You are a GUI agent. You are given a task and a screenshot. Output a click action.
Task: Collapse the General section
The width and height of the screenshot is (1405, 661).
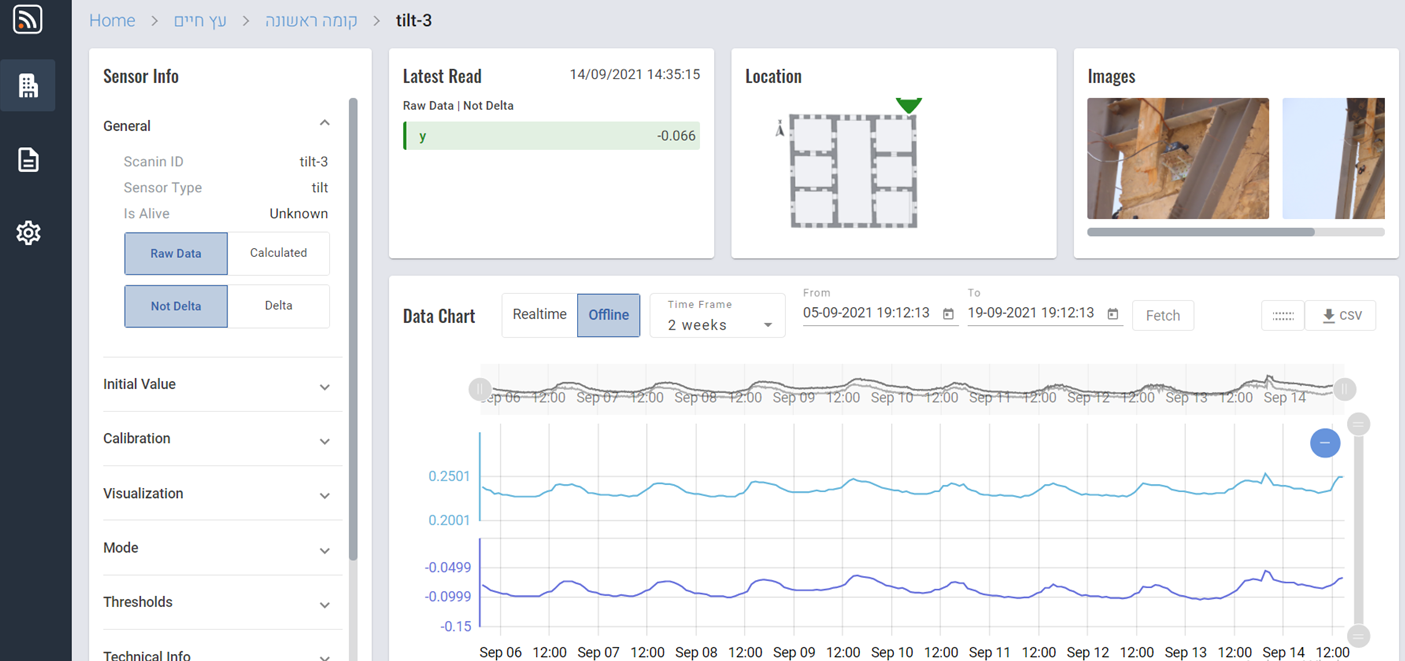coord(324,124)
